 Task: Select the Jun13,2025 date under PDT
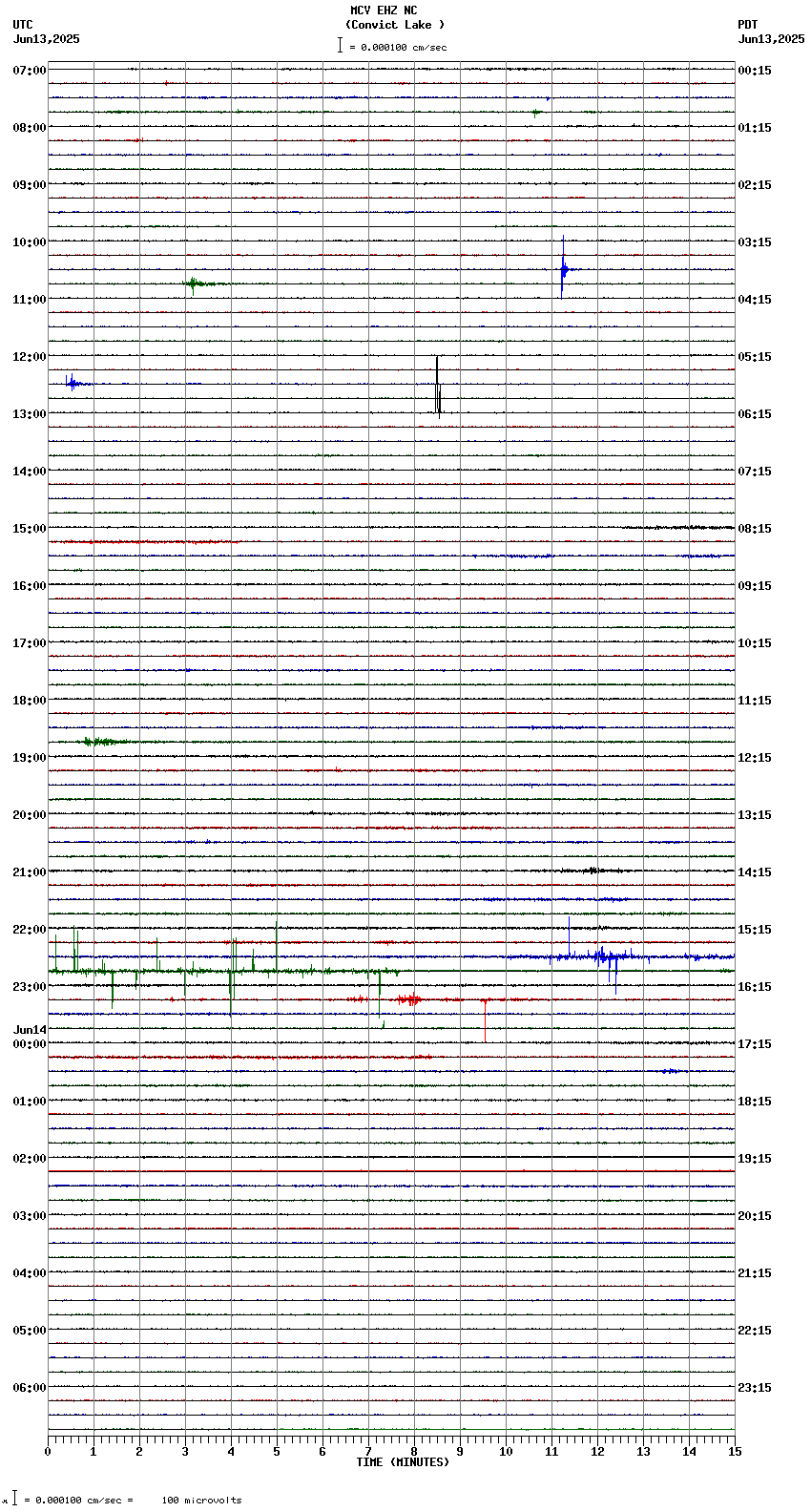coord(771,39)
